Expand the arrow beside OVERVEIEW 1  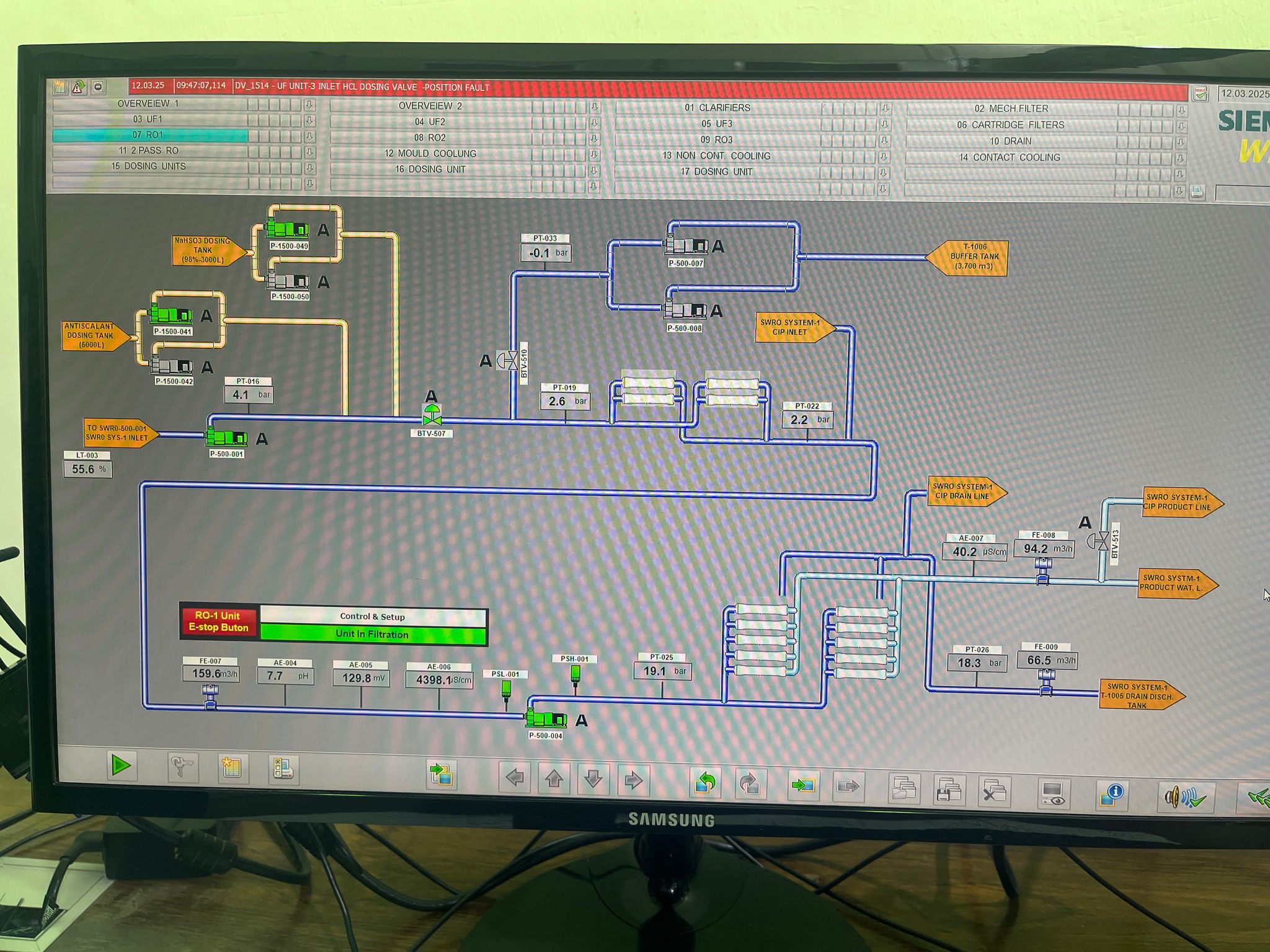click(x=309, y=105)
